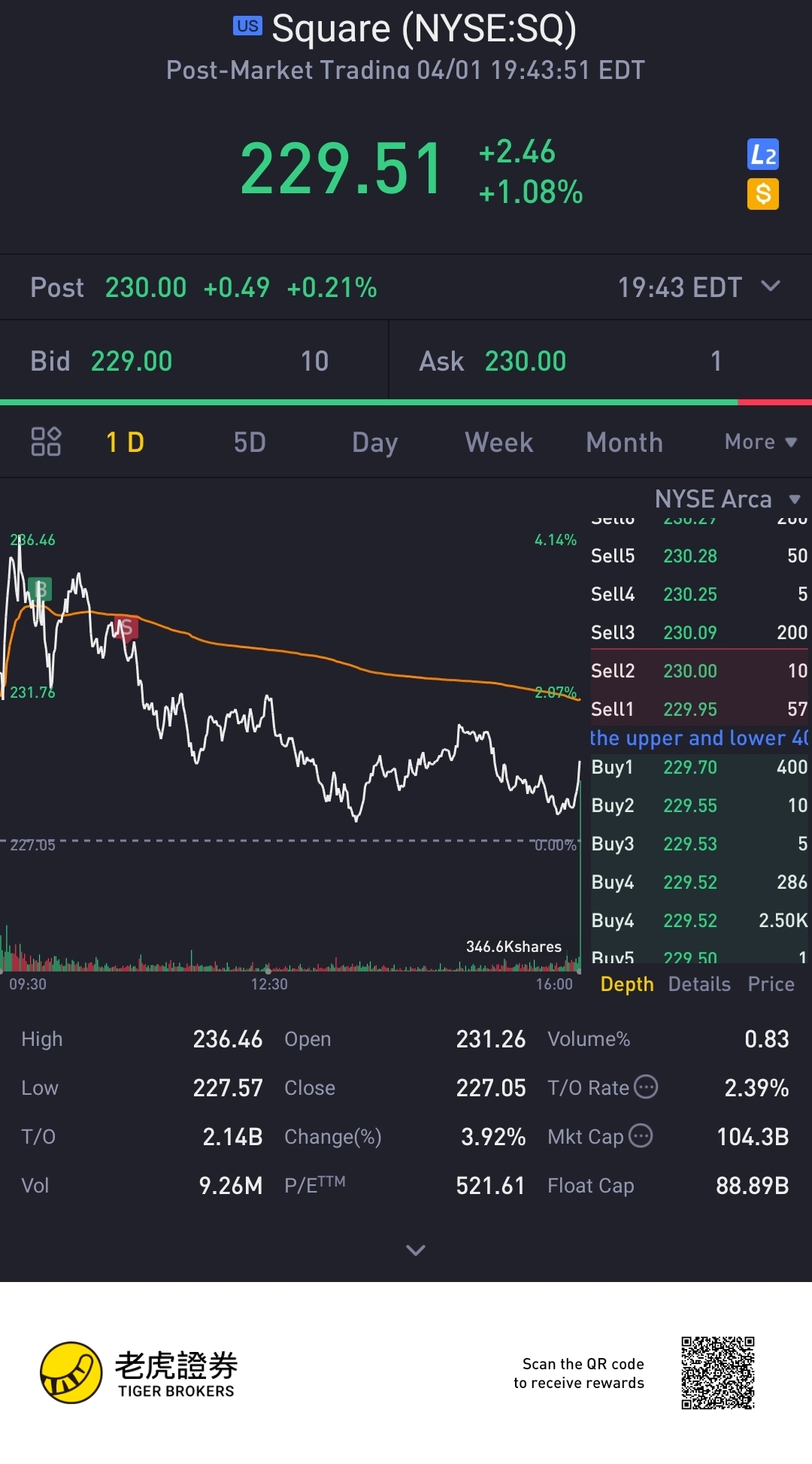Tap the T/O Rate 2.39% value

point(756,1088)
